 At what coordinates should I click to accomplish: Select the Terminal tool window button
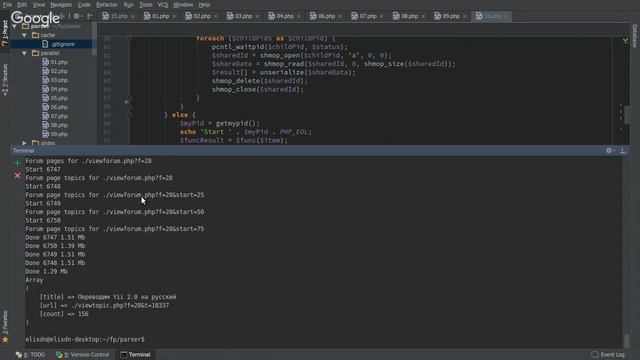point(136,355)
